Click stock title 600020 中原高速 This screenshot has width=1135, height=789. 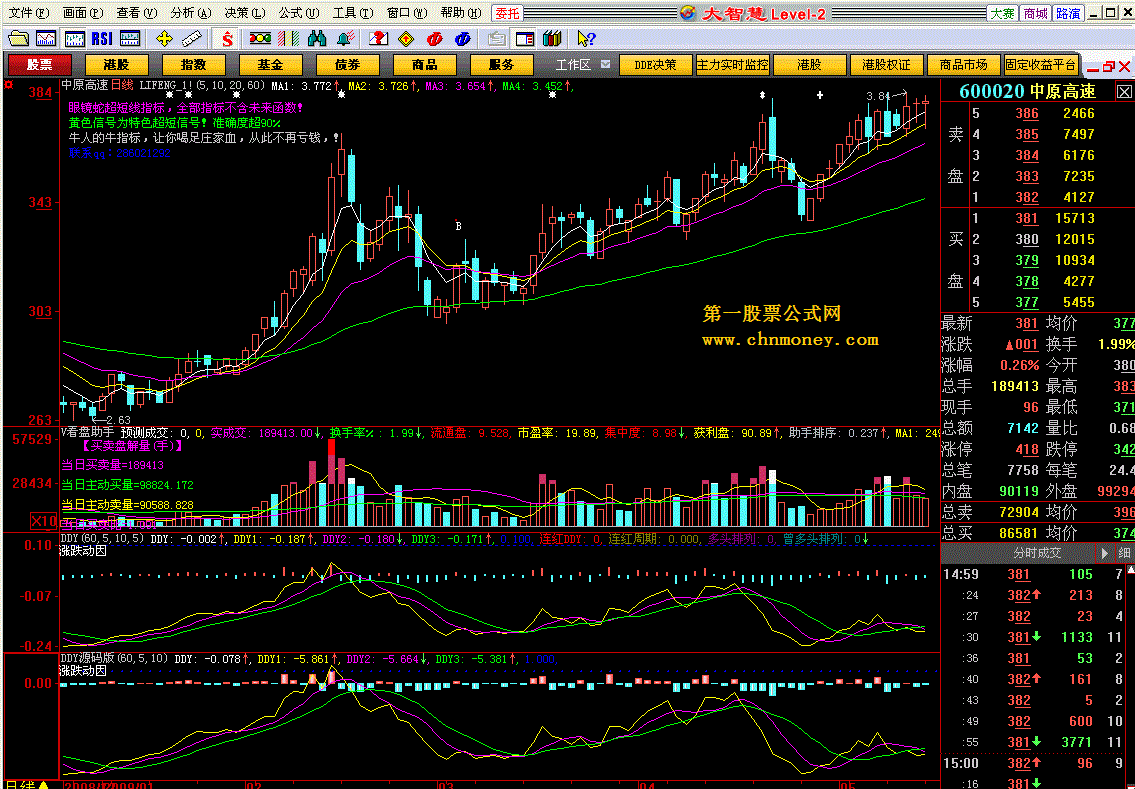[1027, 92]
